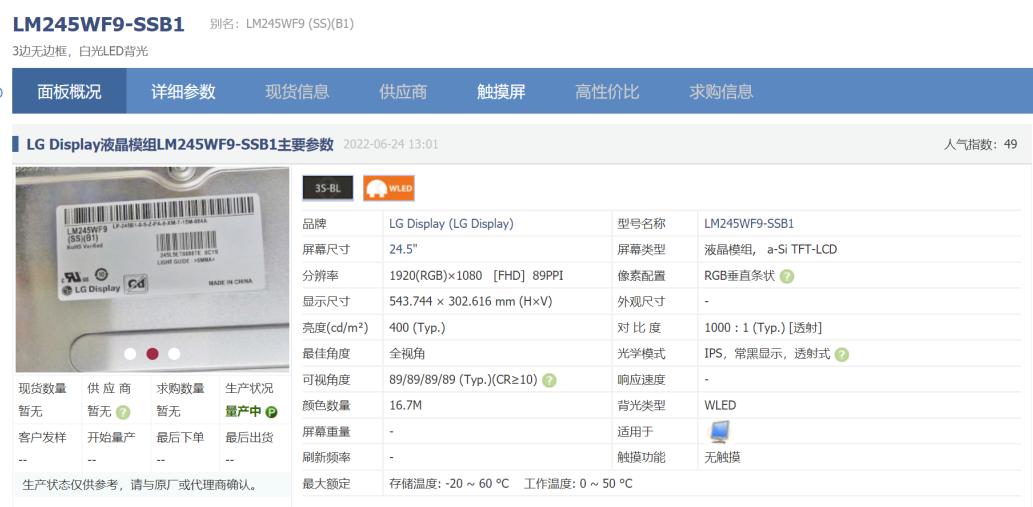The image size is (1033, 507).
Task: Click the section heading LG Display液晶模组 主要参数
Action: pos(180,144)
